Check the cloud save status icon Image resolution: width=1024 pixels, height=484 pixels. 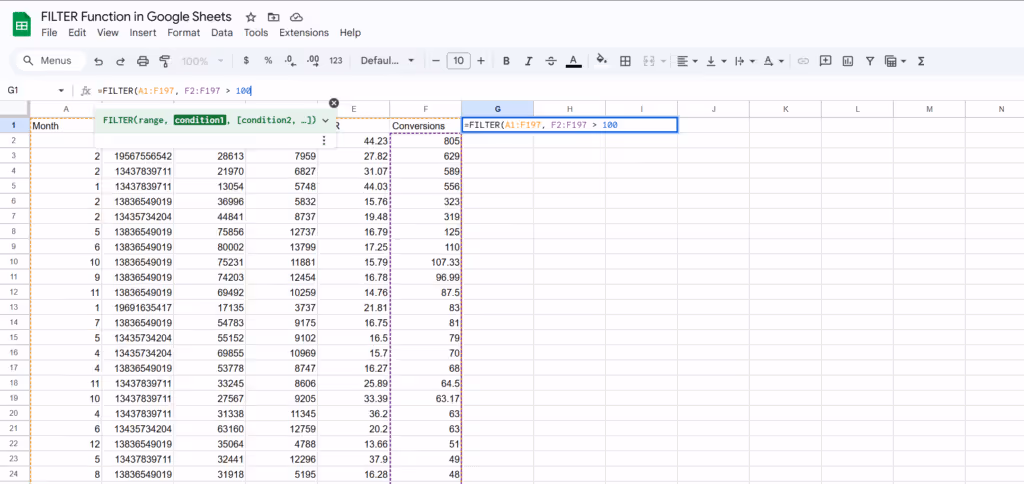point(296,17)
